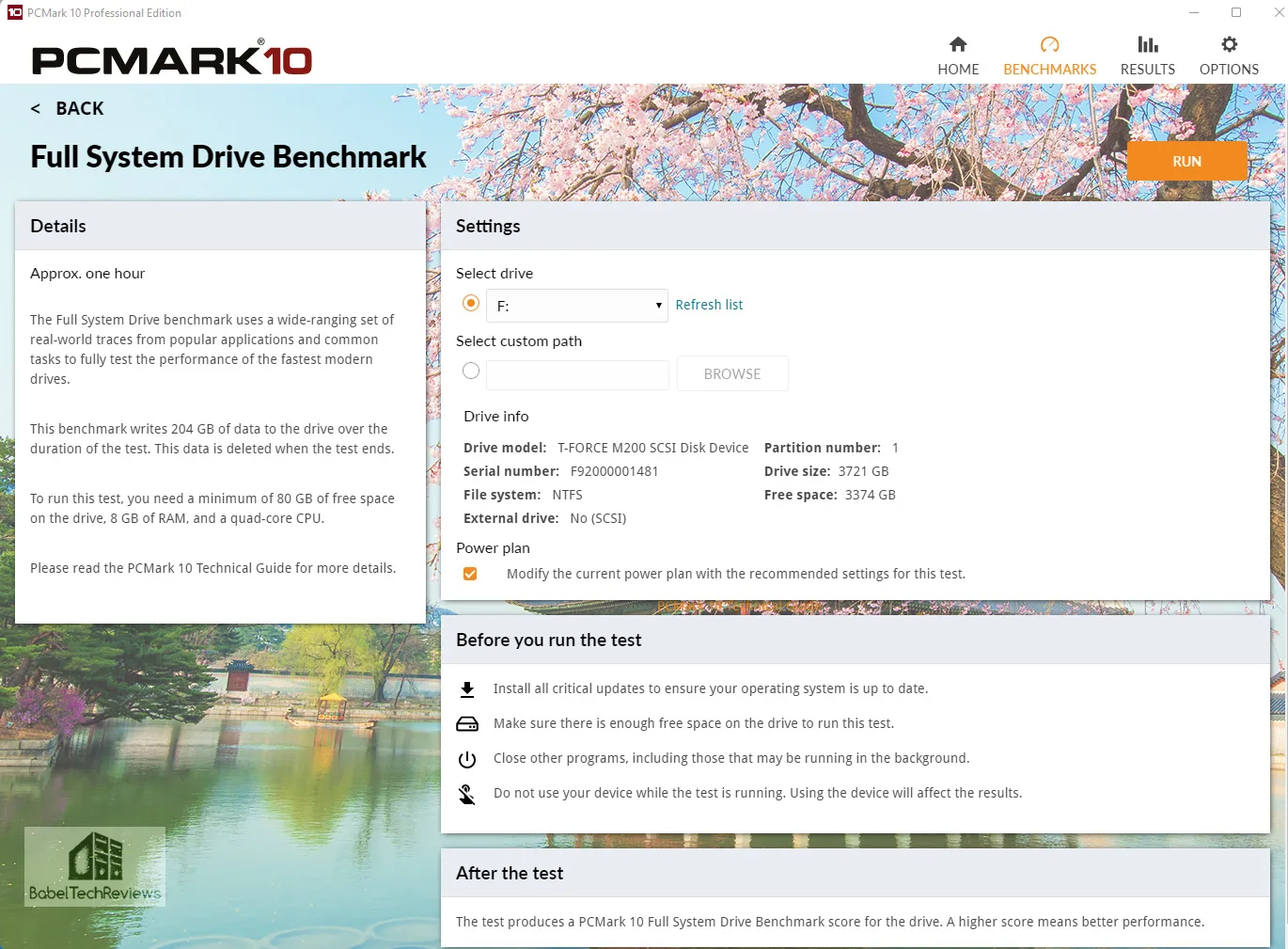Select the custom path radio button
The width and height of the screenshot is (1288, 949).
[471, 371]
